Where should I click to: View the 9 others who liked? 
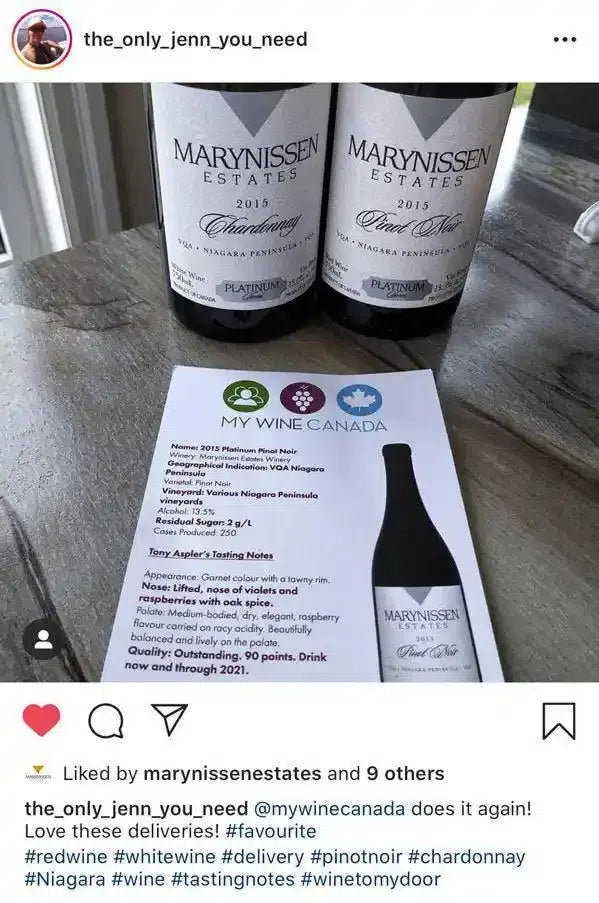(405, 773)
